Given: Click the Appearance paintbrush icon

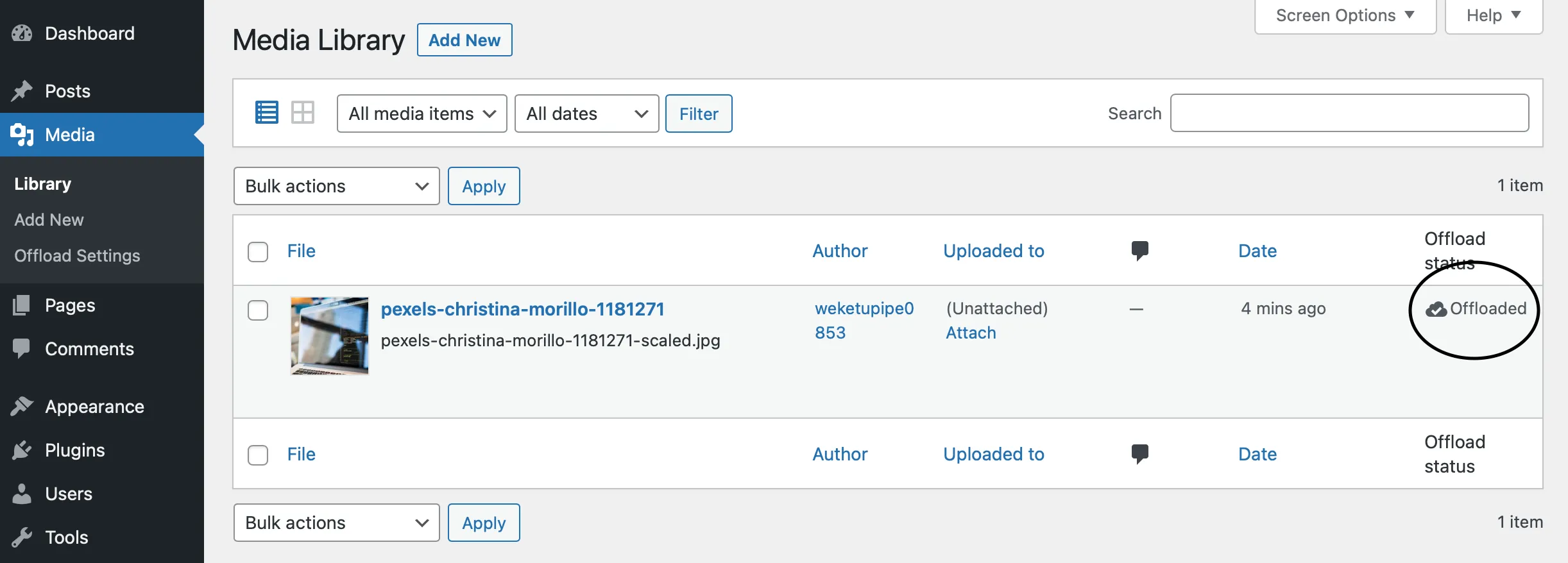Looking at the screenshot, I should [22, 407].
